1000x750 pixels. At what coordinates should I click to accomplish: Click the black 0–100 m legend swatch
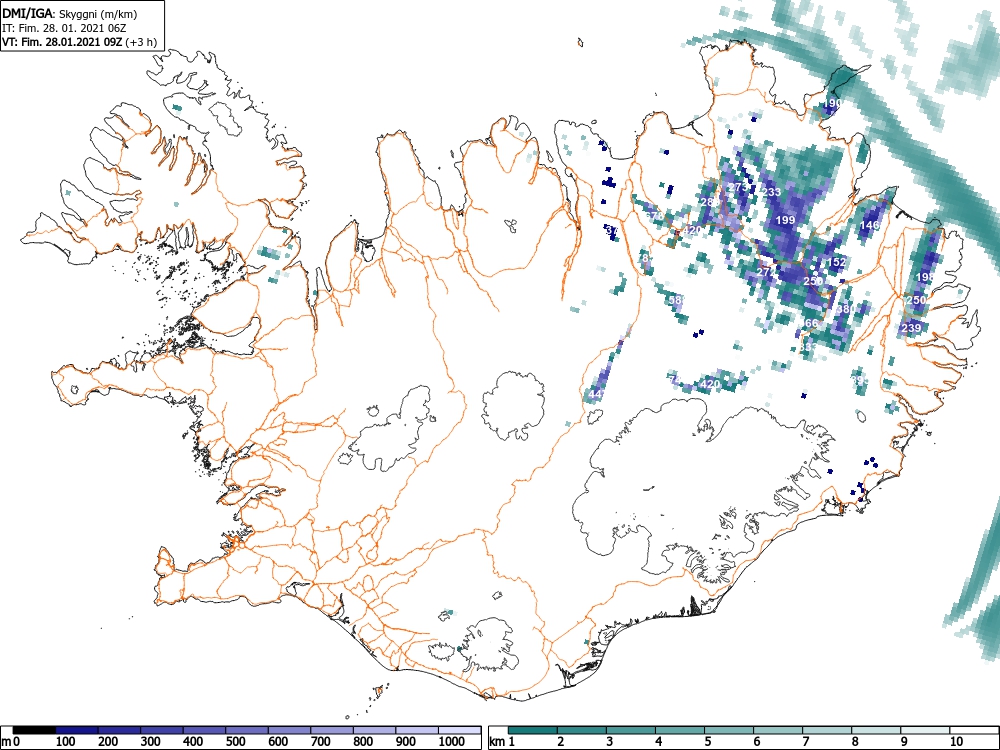point(34,730)
